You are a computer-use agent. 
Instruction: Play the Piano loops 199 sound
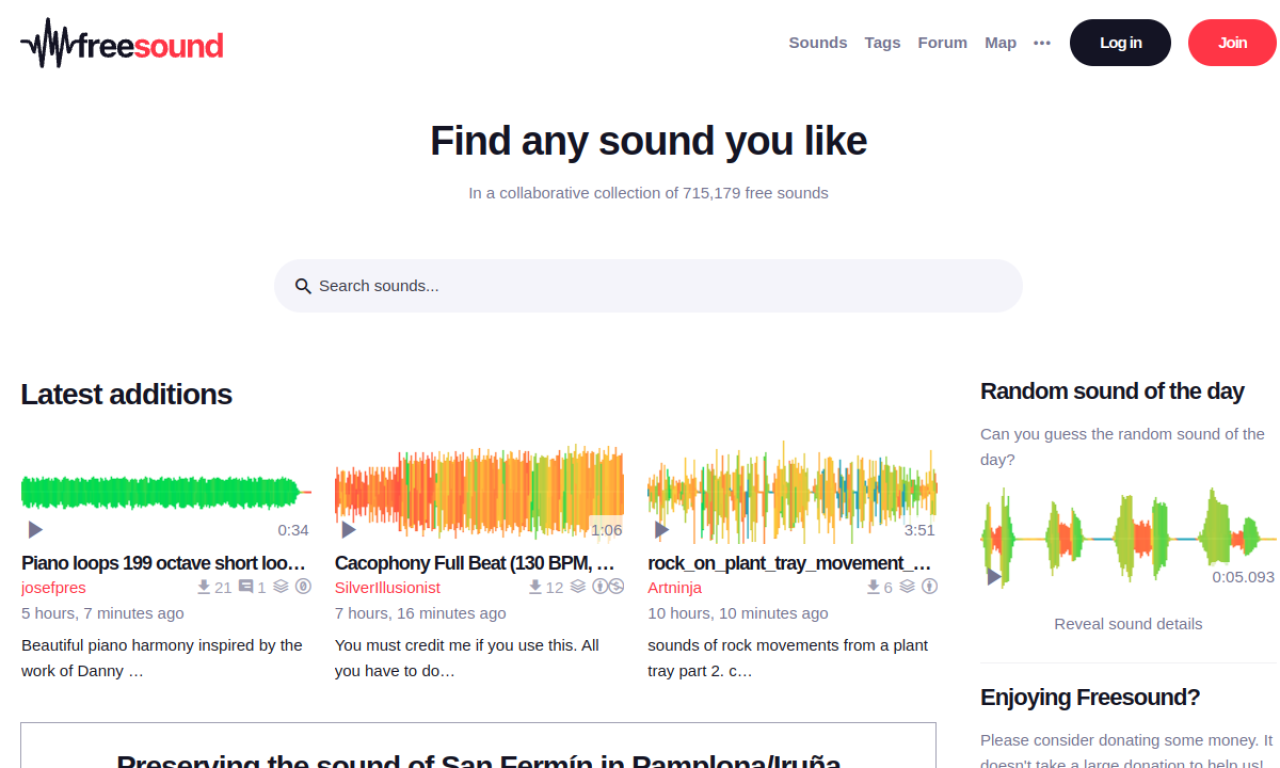(x=35, y=529)
